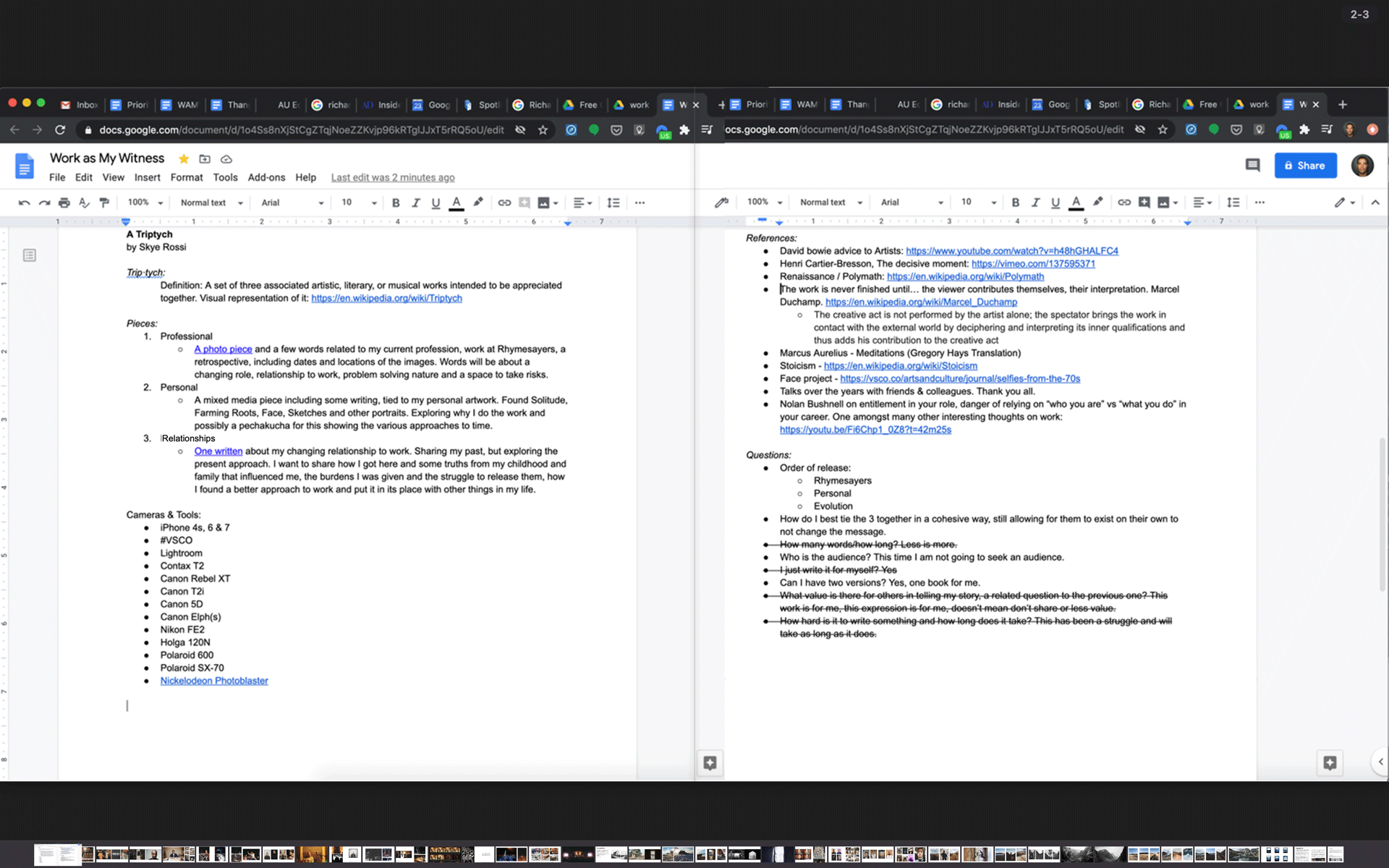1389x868 pixels.
Task: Click the text color A swatch on left
Action: 456,203
